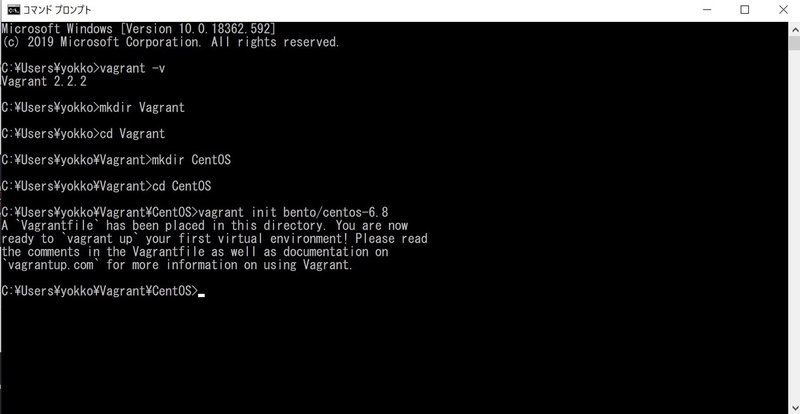Maximize the コマンド プロンプト window

(x=745, y=10)
